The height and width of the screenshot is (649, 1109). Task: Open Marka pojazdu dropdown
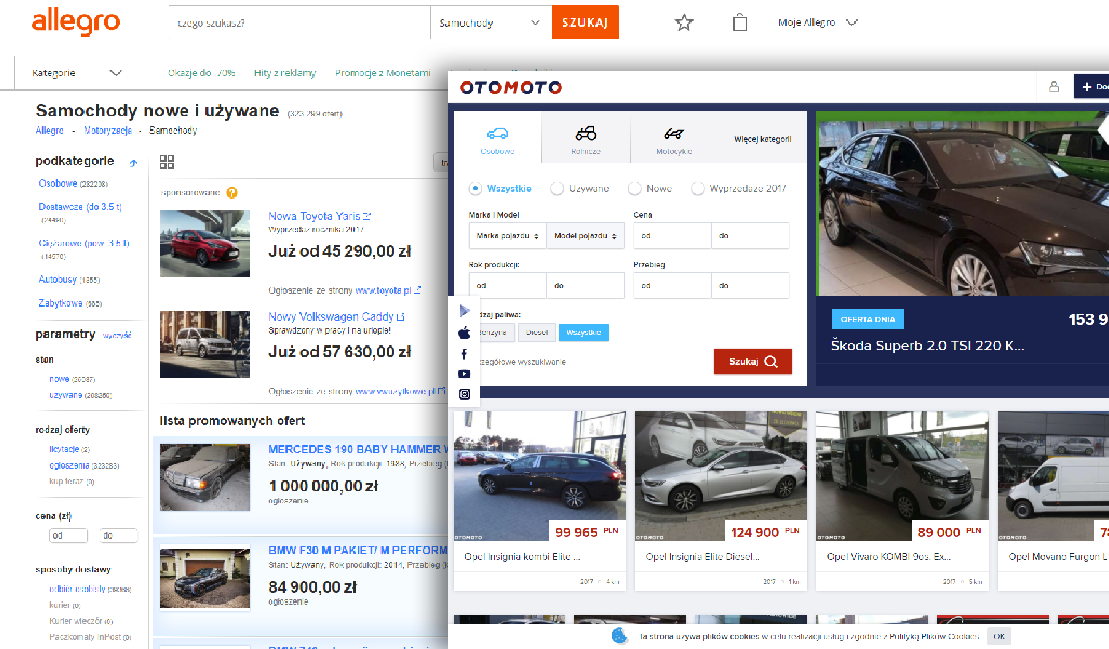tap(507, 235)
